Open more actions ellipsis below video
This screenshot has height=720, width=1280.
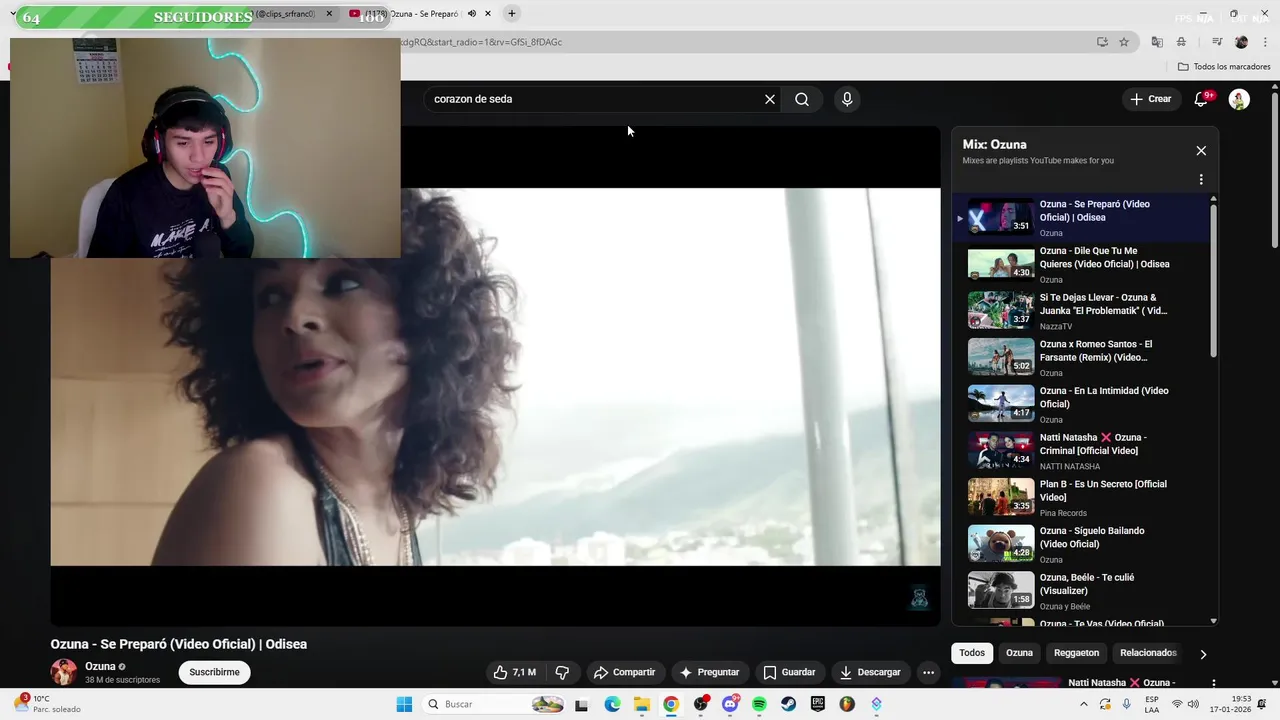coord(928,672)
